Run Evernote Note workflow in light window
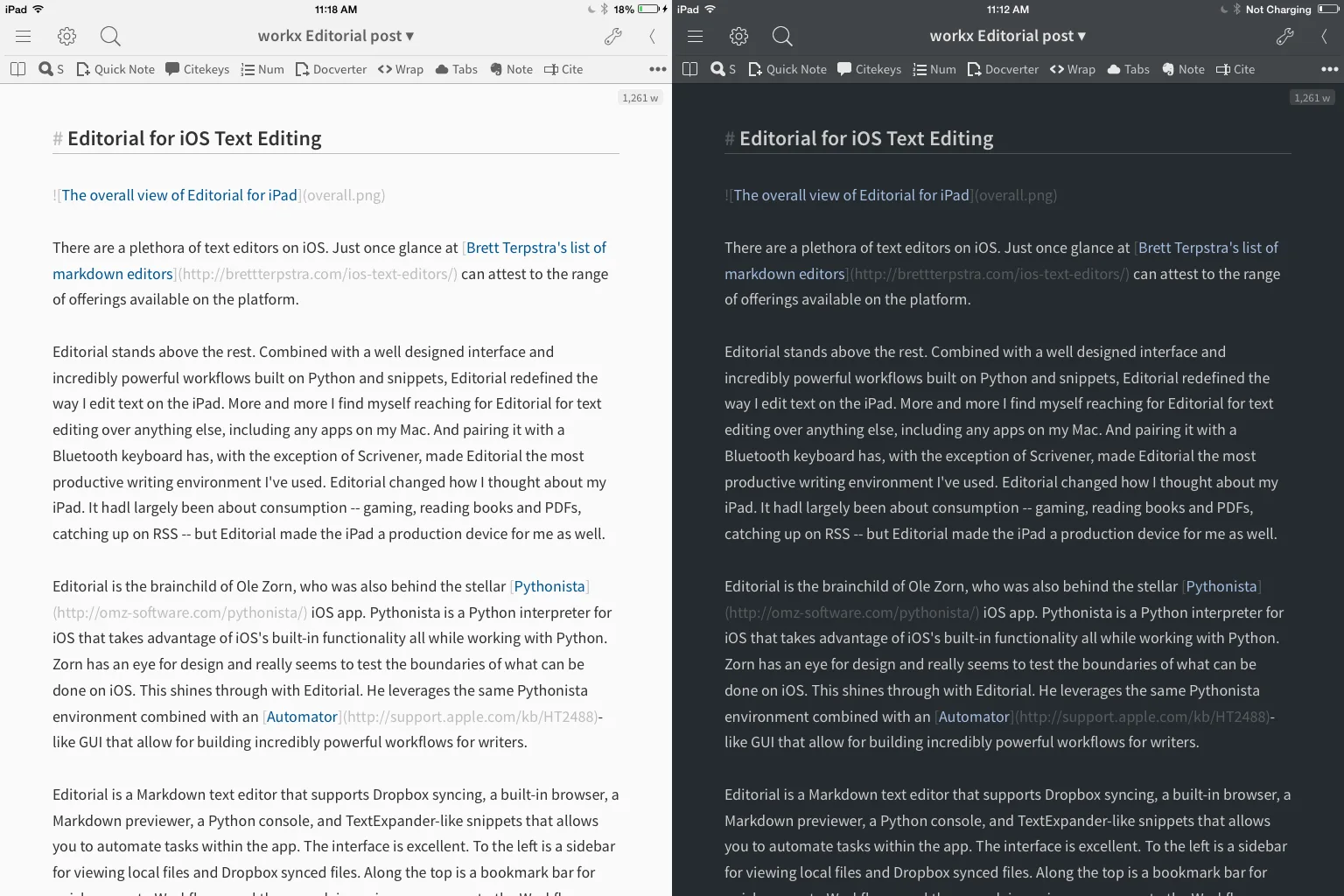Image resolution: width=1344 pixels, height=896 pixels. 511,69
